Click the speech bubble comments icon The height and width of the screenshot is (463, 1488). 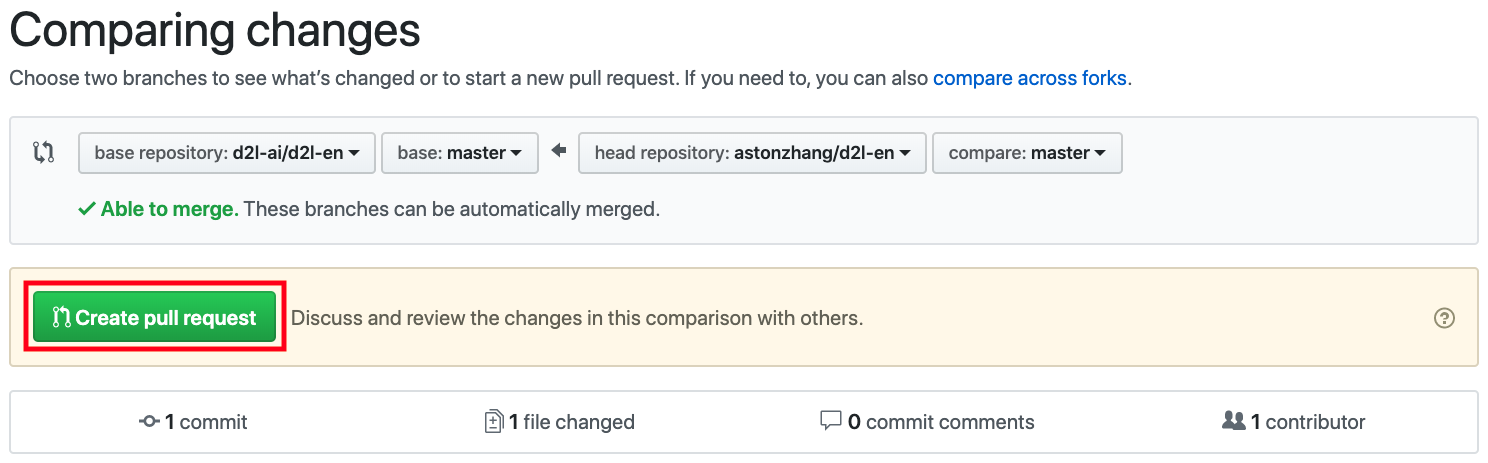(x=830, y=421)
